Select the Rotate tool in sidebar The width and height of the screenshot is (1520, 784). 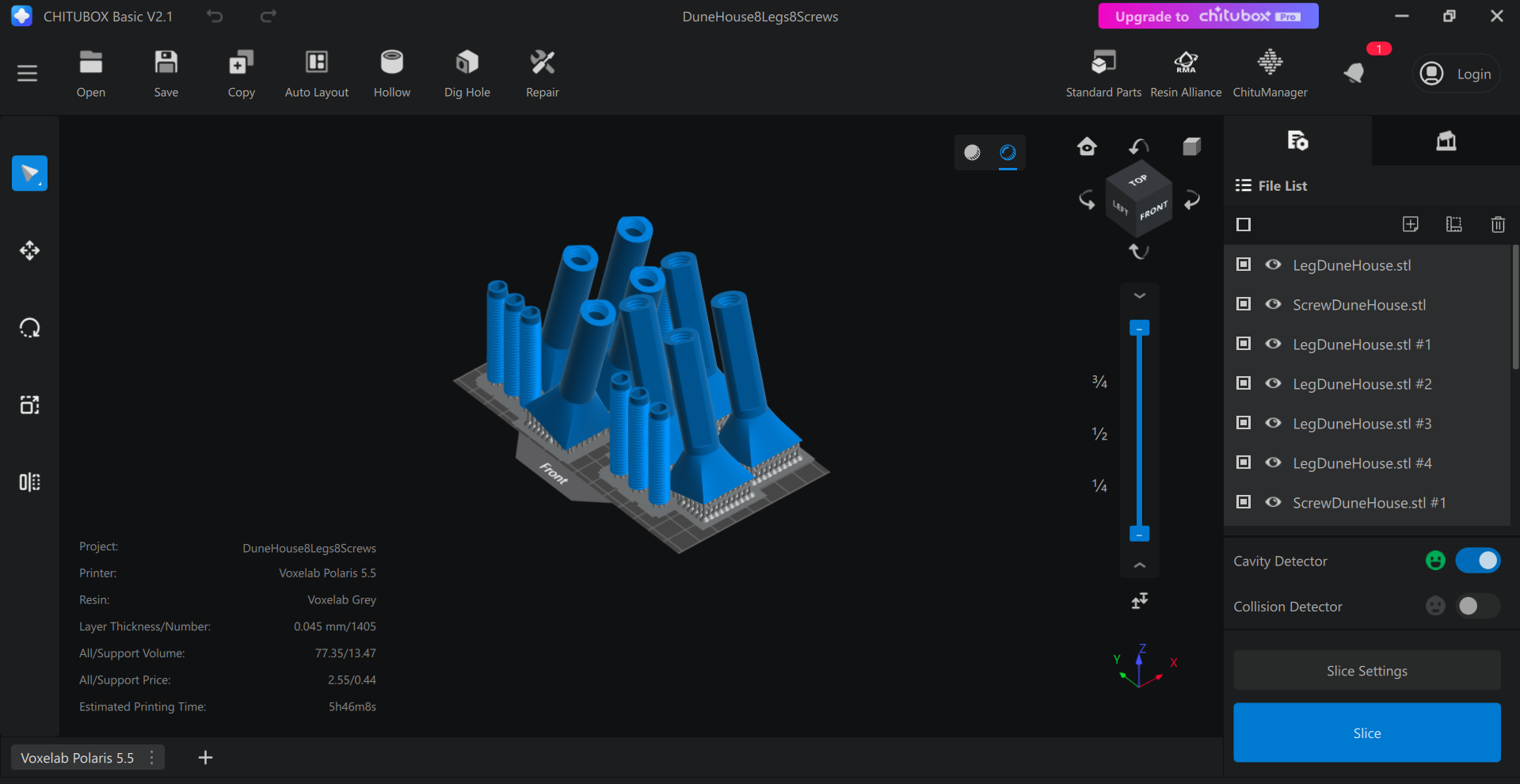(x=29, y=328)
